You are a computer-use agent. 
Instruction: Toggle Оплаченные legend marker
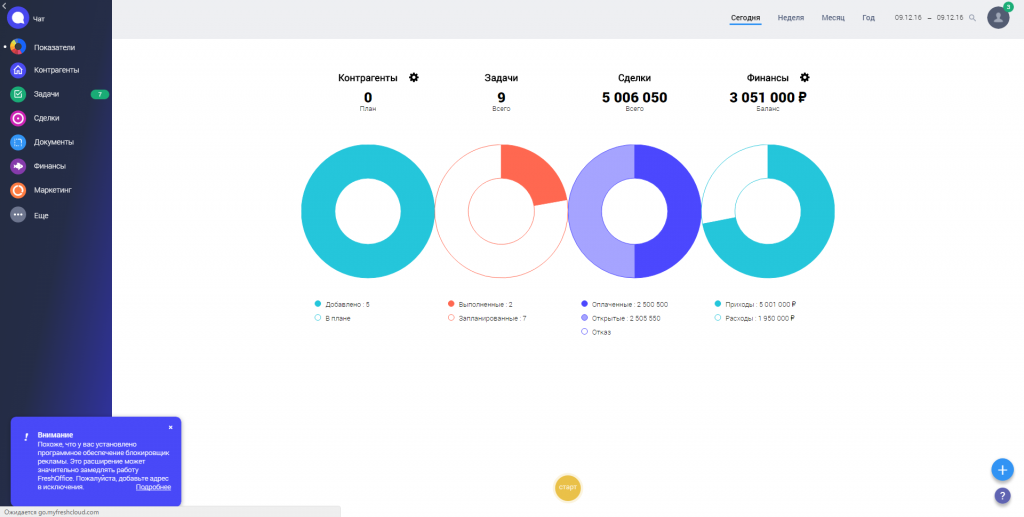[x=584, y=304]
